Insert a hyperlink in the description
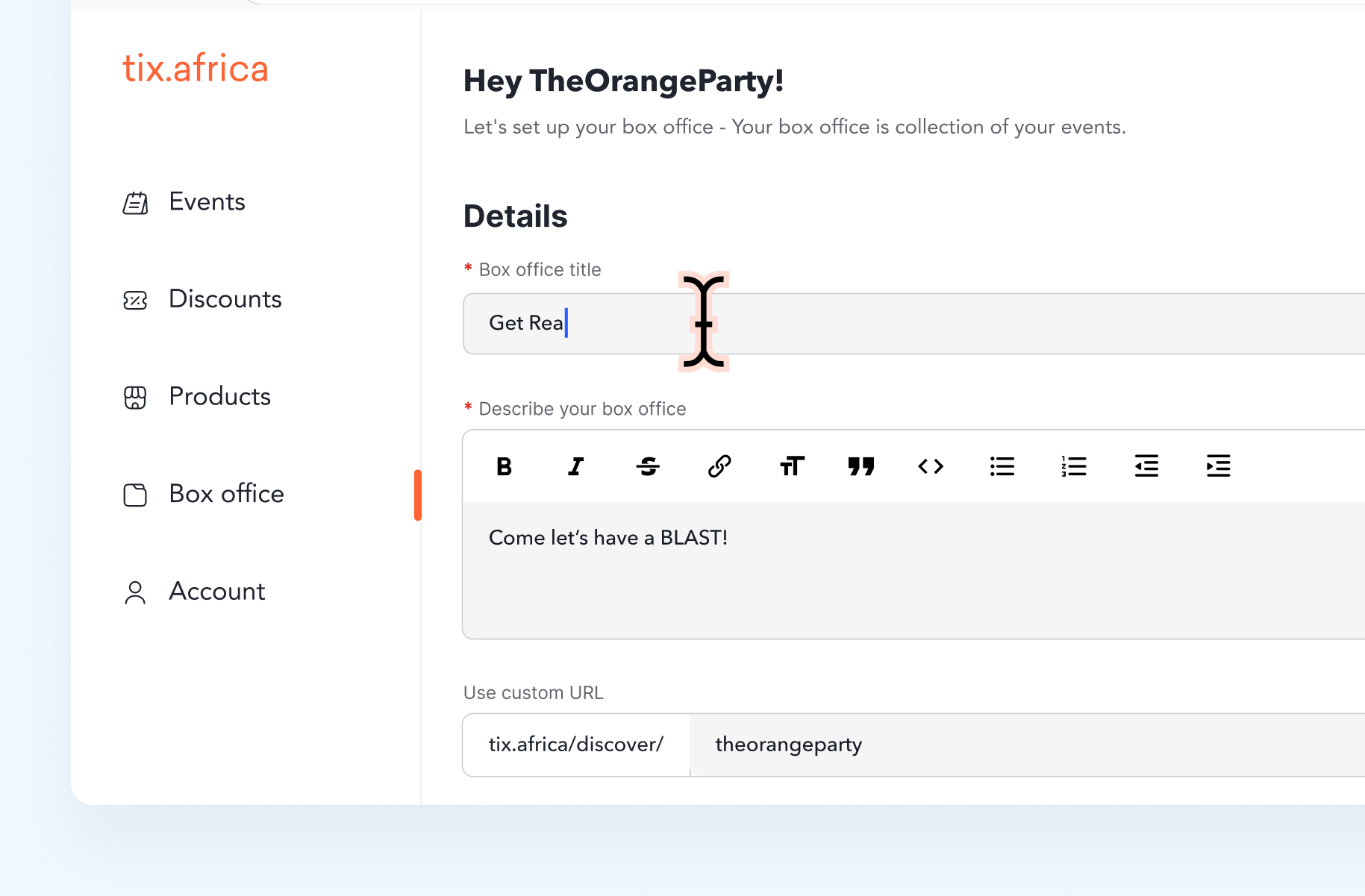1365x896 pixels. point(719,466)
